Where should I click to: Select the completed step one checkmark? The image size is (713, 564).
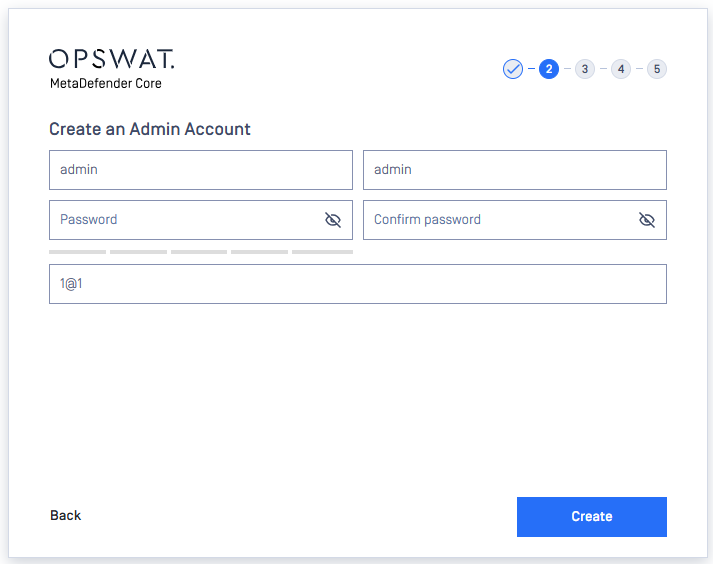pos(512,69)
